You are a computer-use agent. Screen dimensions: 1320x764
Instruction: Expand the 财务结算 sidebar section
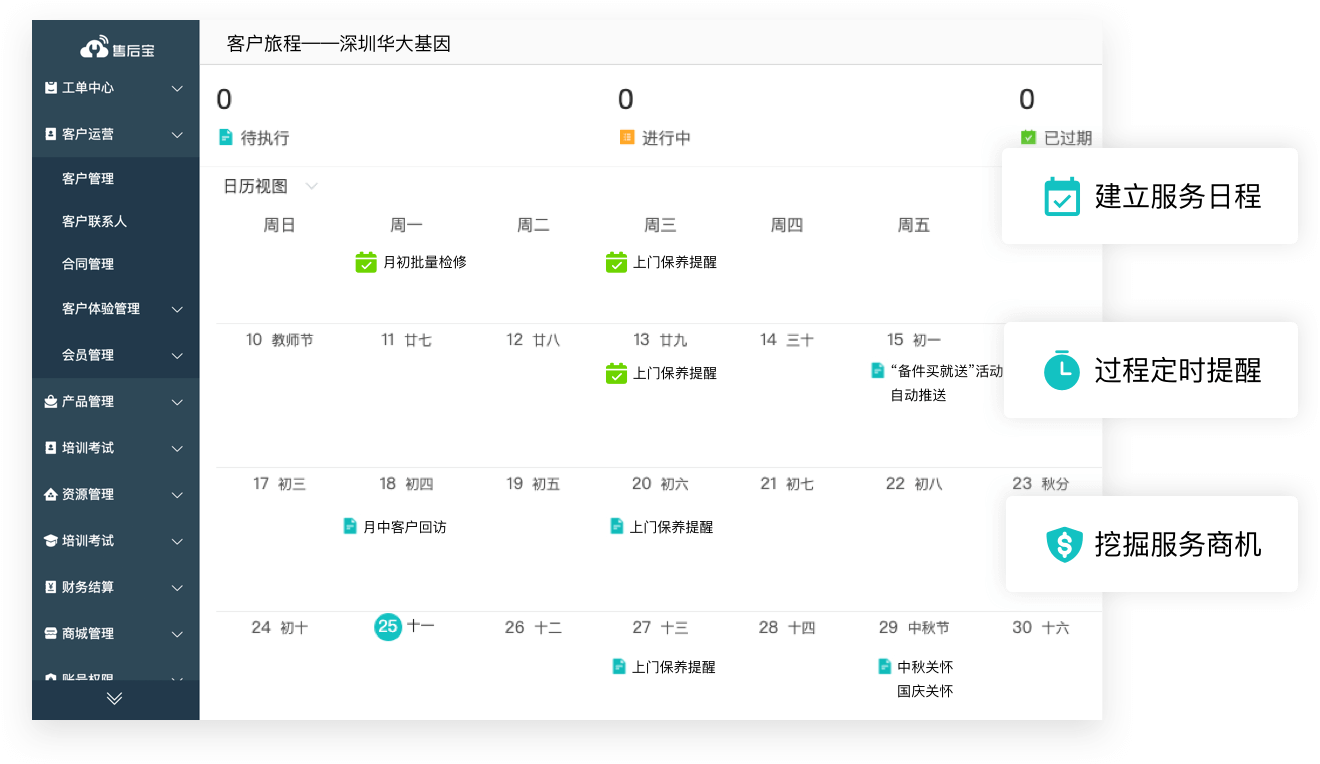click(x=177, y=587)
